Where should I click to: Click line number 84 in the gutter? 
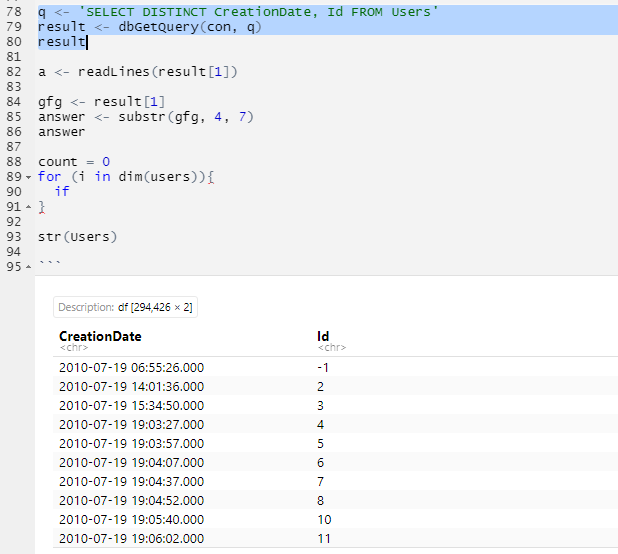pos(14,102)
